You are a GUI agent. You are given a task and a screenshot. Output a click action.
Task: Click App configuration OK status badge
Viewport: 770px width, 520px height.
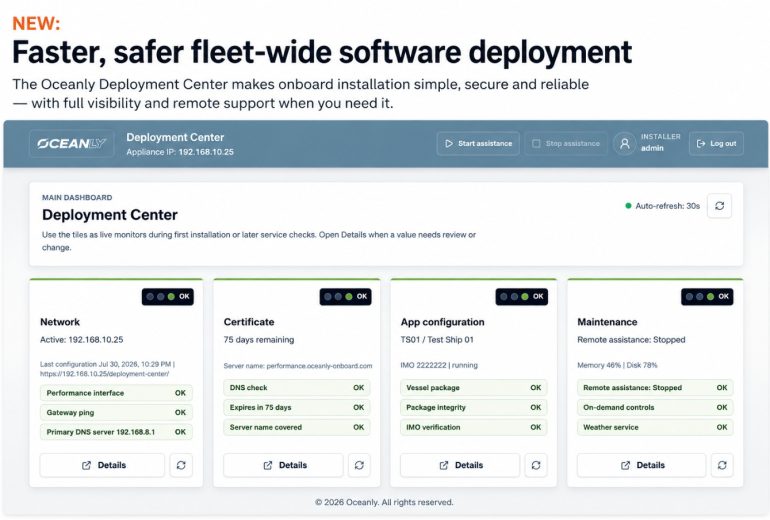522,297
